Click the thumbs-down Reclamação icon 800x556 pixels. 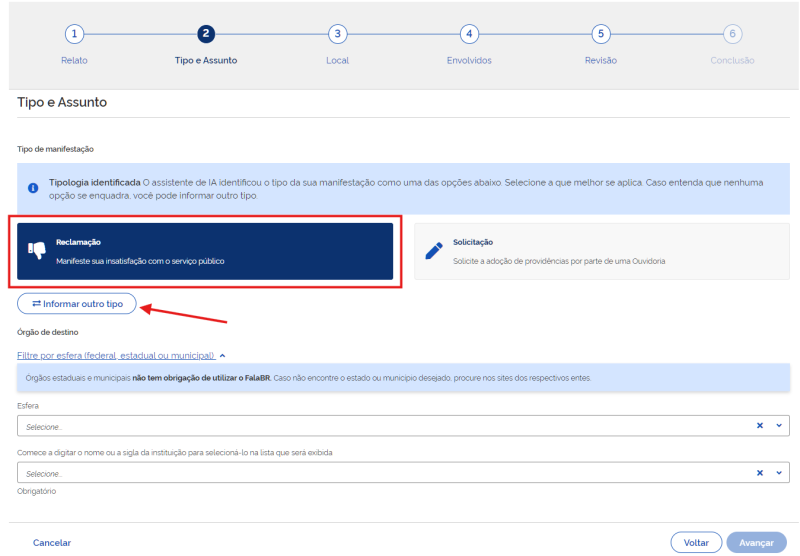click(x=37, y=250)
